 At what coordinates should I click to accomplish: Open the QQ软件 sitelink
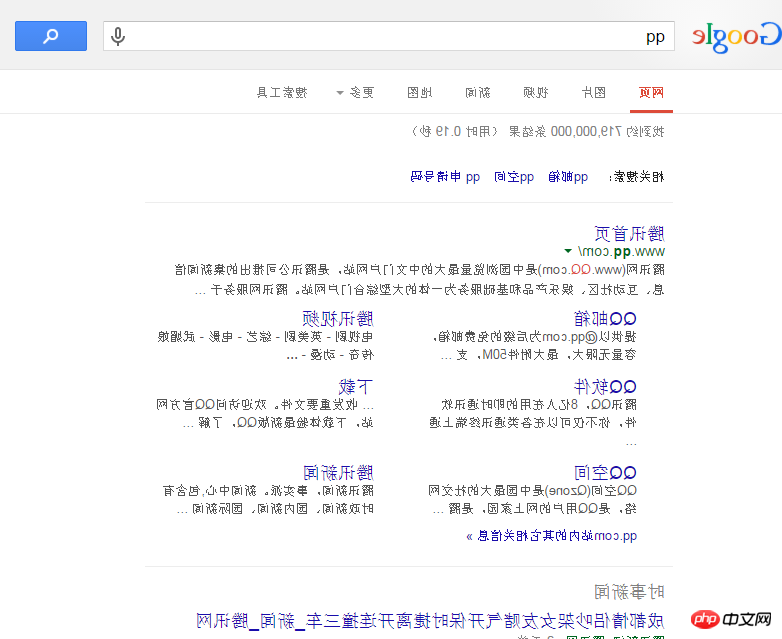[x=605, y=386]
